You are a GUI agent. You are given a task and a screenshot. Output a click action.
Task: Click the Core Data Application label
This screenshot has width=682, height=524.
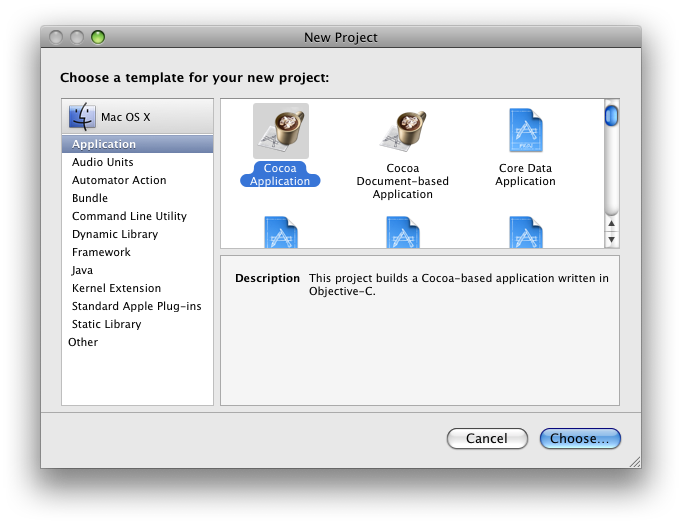point(525,174)
